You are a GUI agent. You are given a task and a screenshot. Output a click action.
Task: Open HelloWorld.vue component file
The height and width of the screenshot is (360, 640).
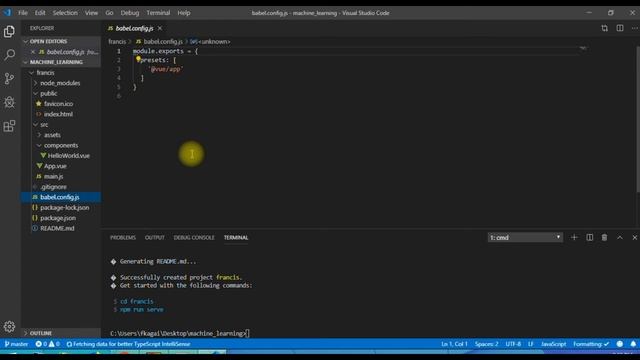point(69,156)
